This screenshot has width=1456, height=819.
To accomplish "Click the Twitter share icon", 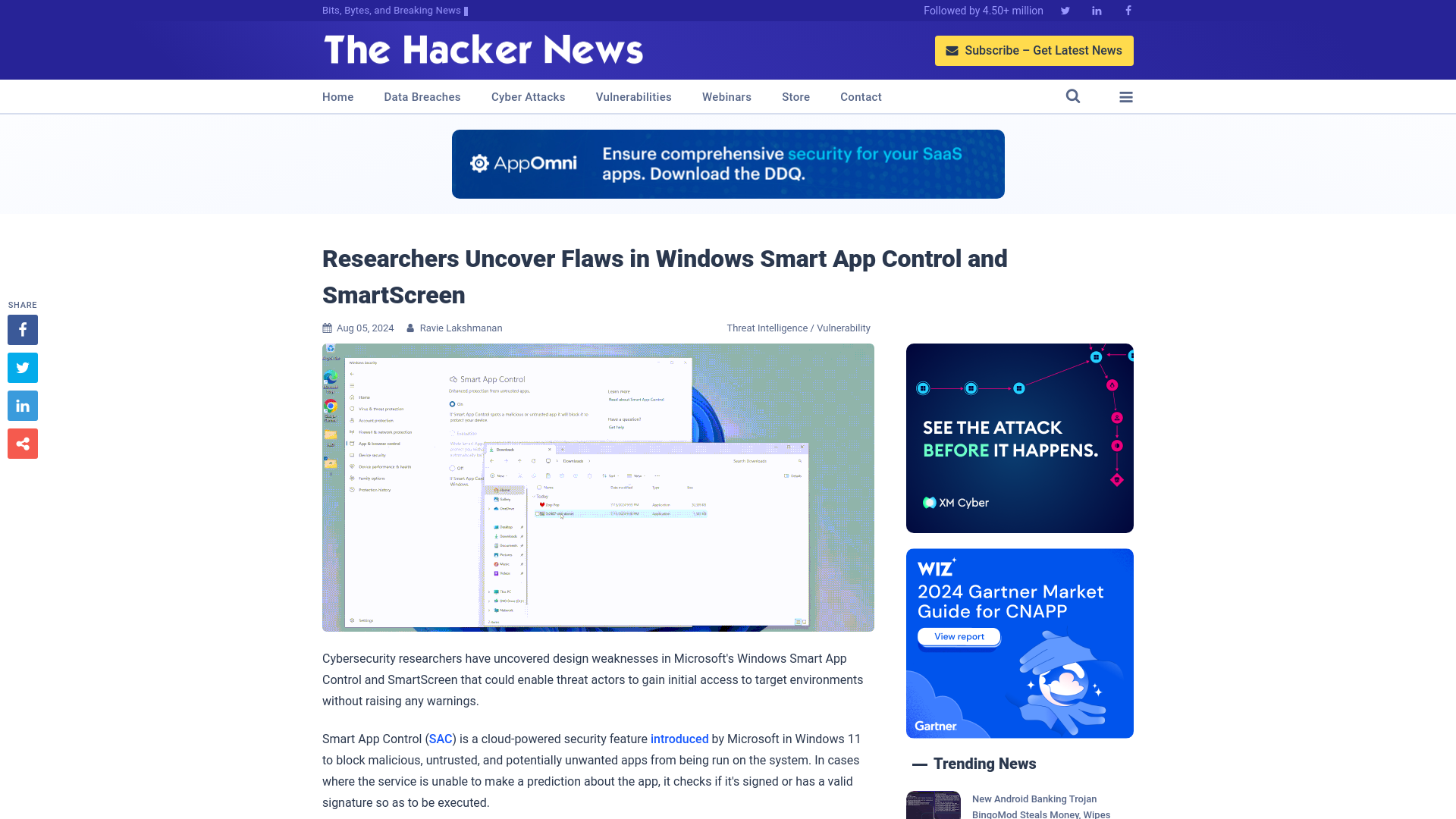I will 22,367.
